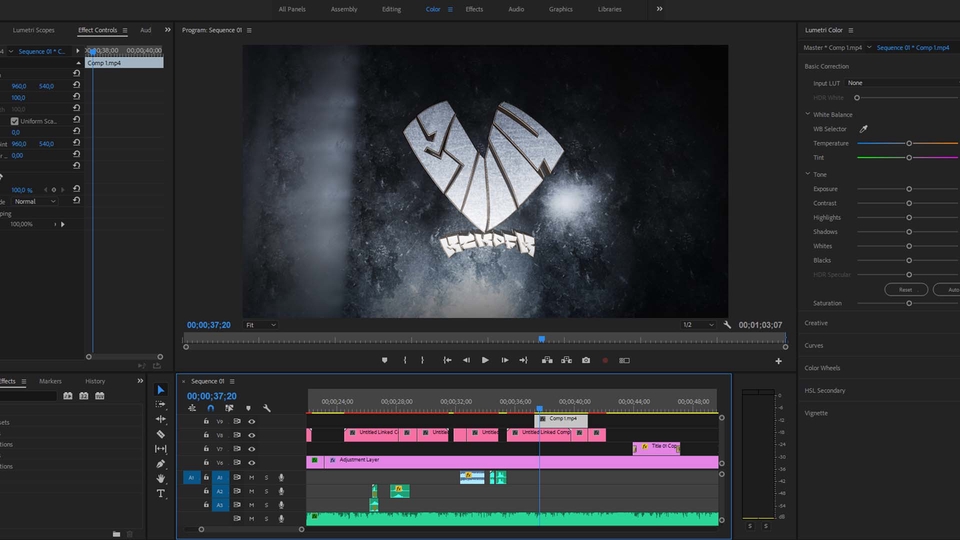Switch to the Graphics workspace
Image resolution: width=960 pixels, height=540 pixels.
tap(560, 9)
